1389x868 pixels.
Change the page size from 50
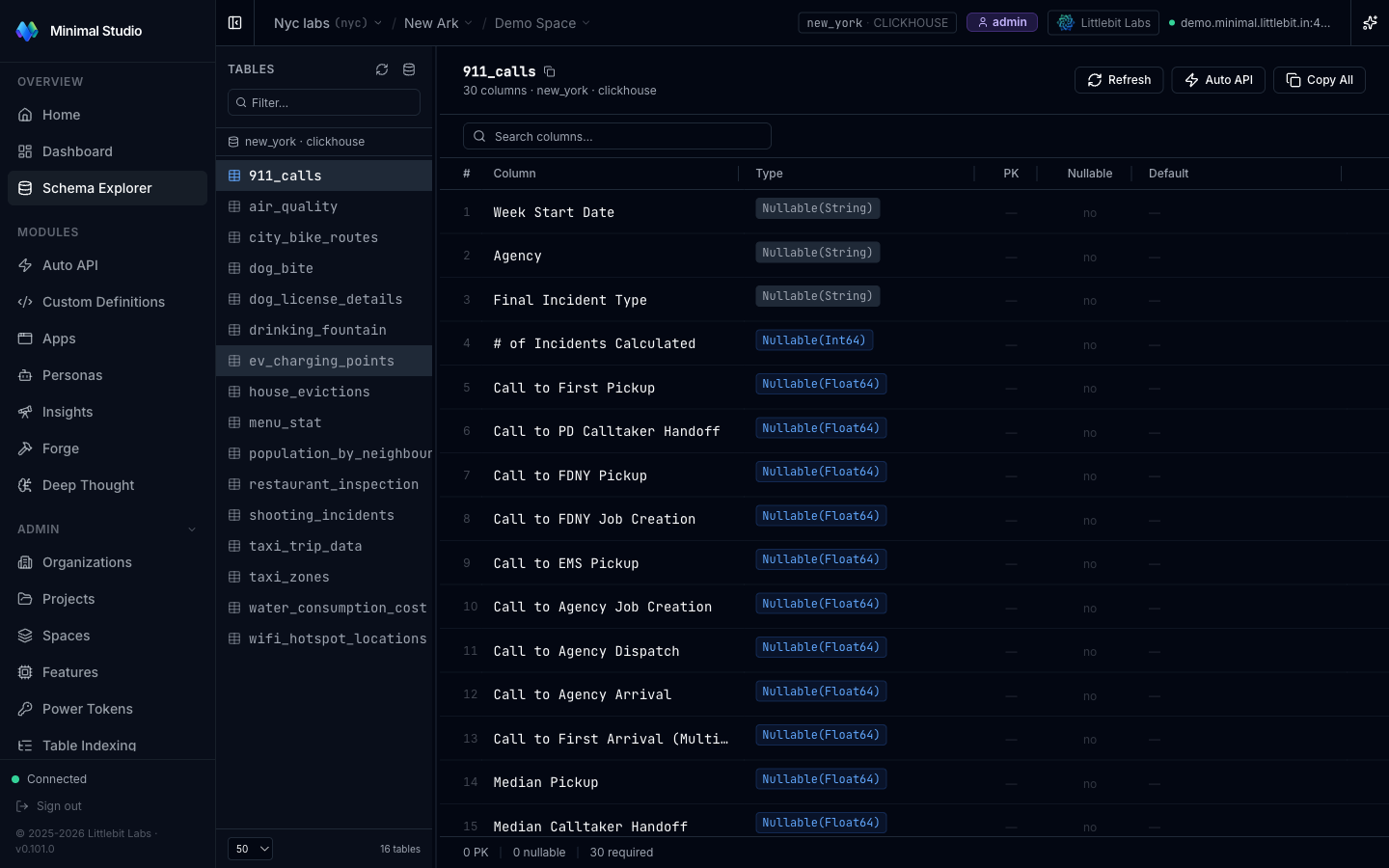click(250, 849)
